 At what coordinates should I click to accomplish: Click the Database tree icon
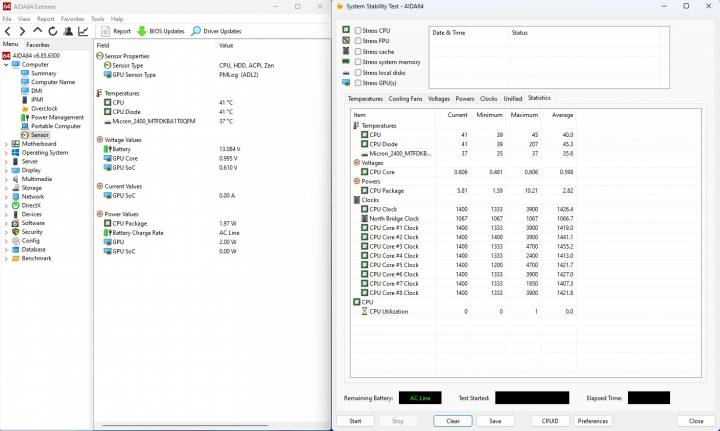16,250
